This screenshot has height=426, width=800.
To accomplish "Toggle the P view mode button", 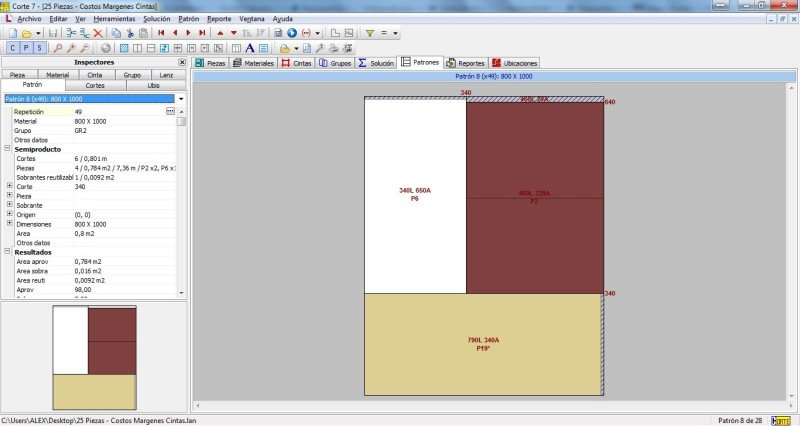I will (x=26, y=48).
